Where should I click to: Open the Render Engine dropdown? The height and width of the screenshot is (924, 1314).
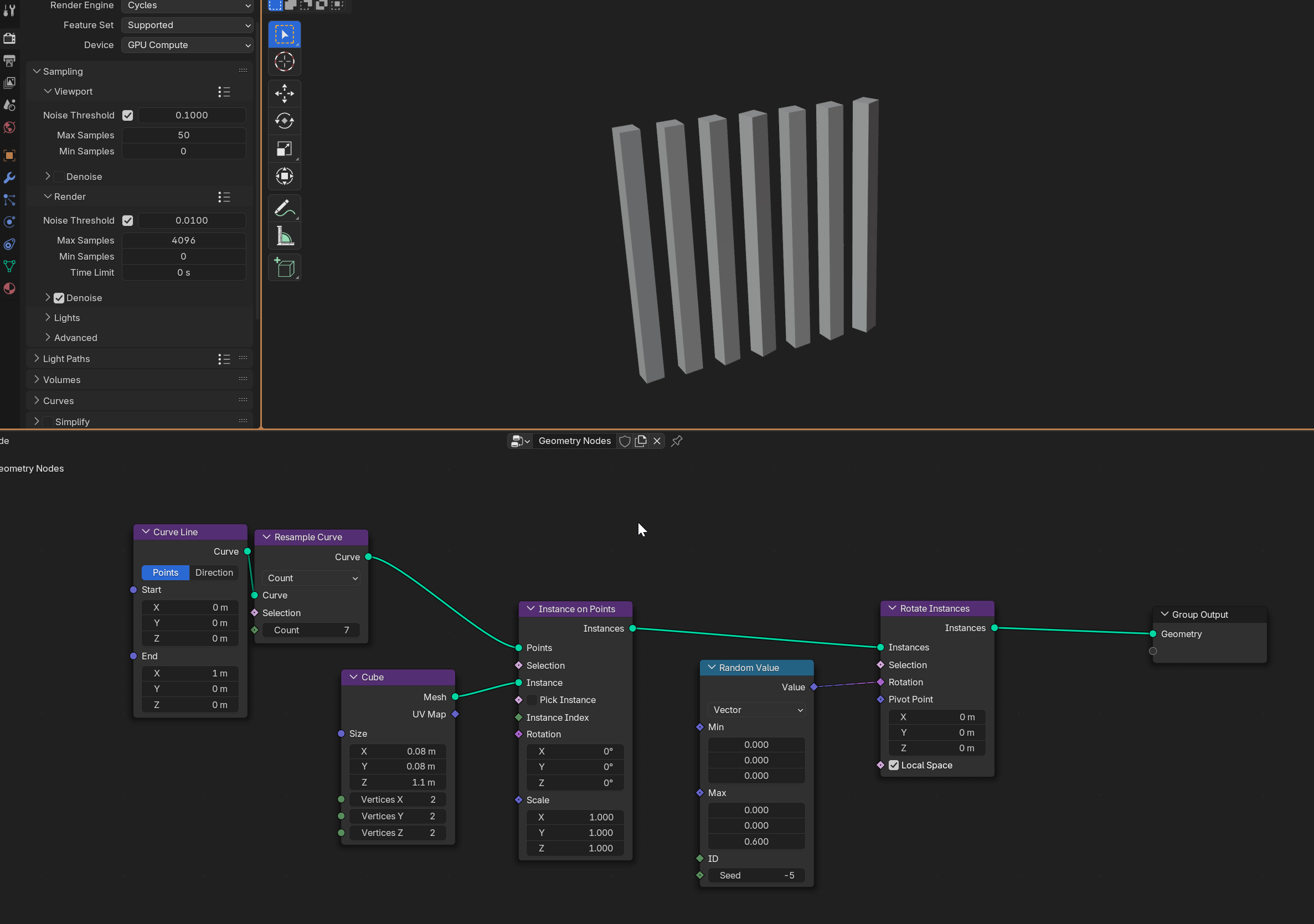click(x=187, y=6)
